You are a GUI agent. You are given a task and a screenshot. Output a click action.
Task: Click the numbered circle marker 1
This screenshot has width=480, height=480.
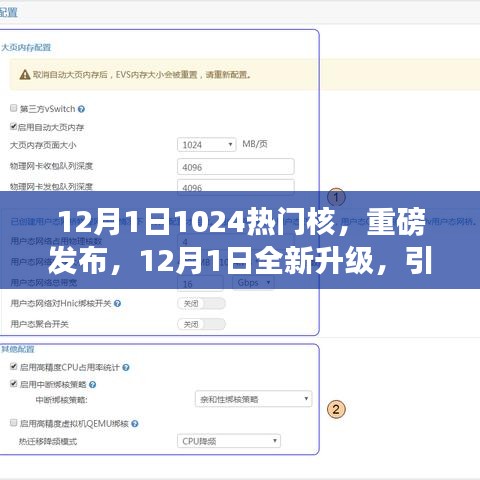pos(336,197)
